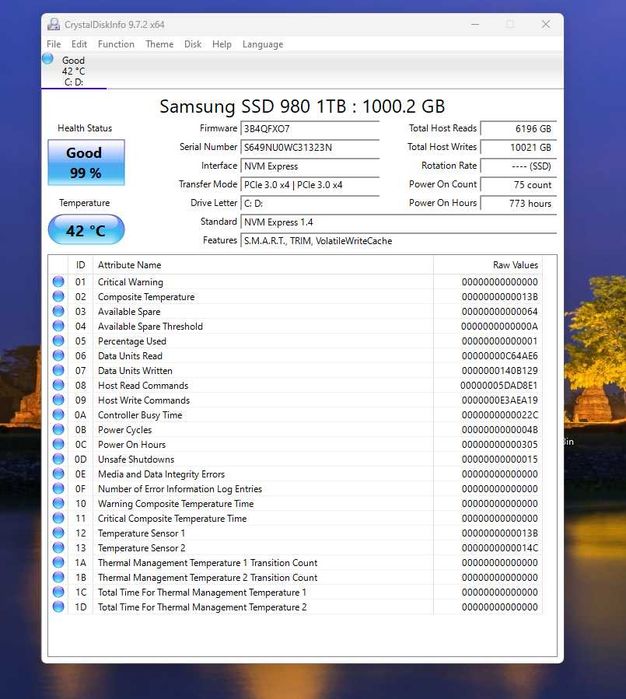
Task: Open the Theme menu
Action: pos(159,44)
